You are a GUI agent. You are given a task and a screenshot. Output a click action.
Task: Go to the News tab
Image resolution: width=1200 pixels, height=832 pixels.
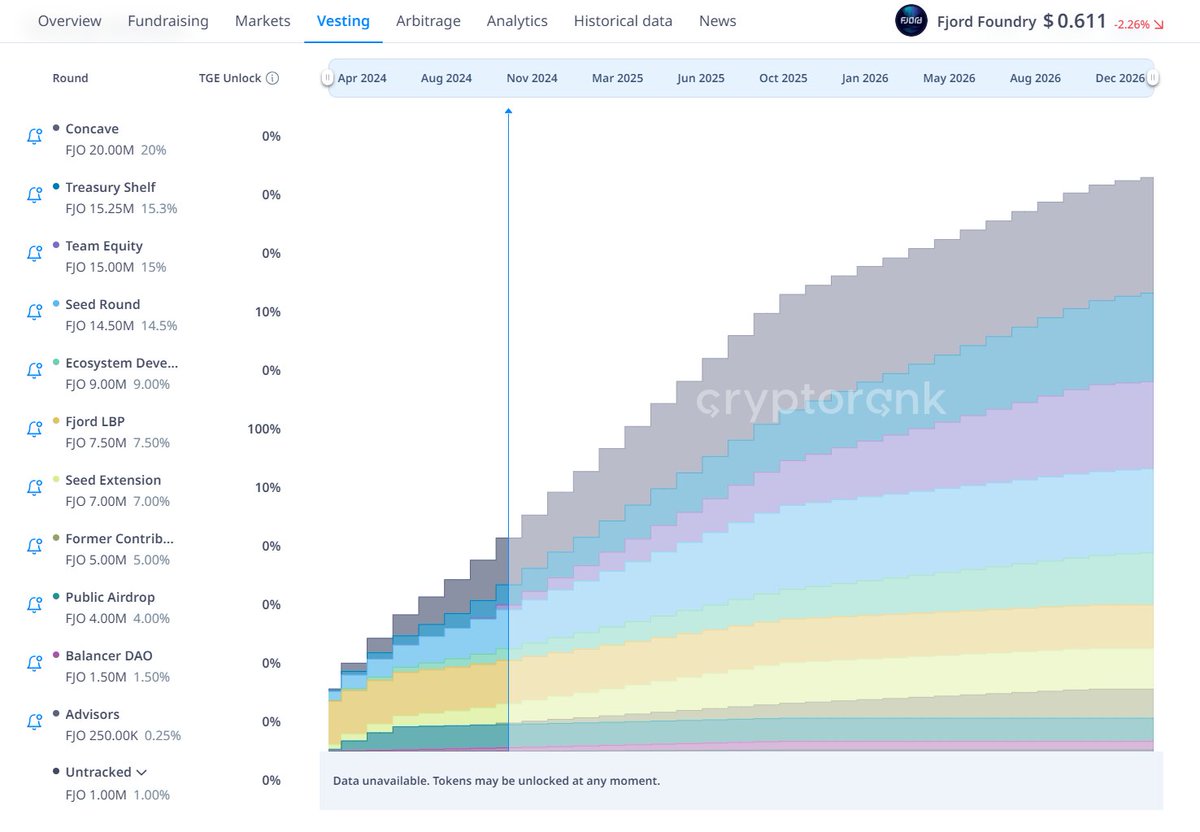[718, 21]
